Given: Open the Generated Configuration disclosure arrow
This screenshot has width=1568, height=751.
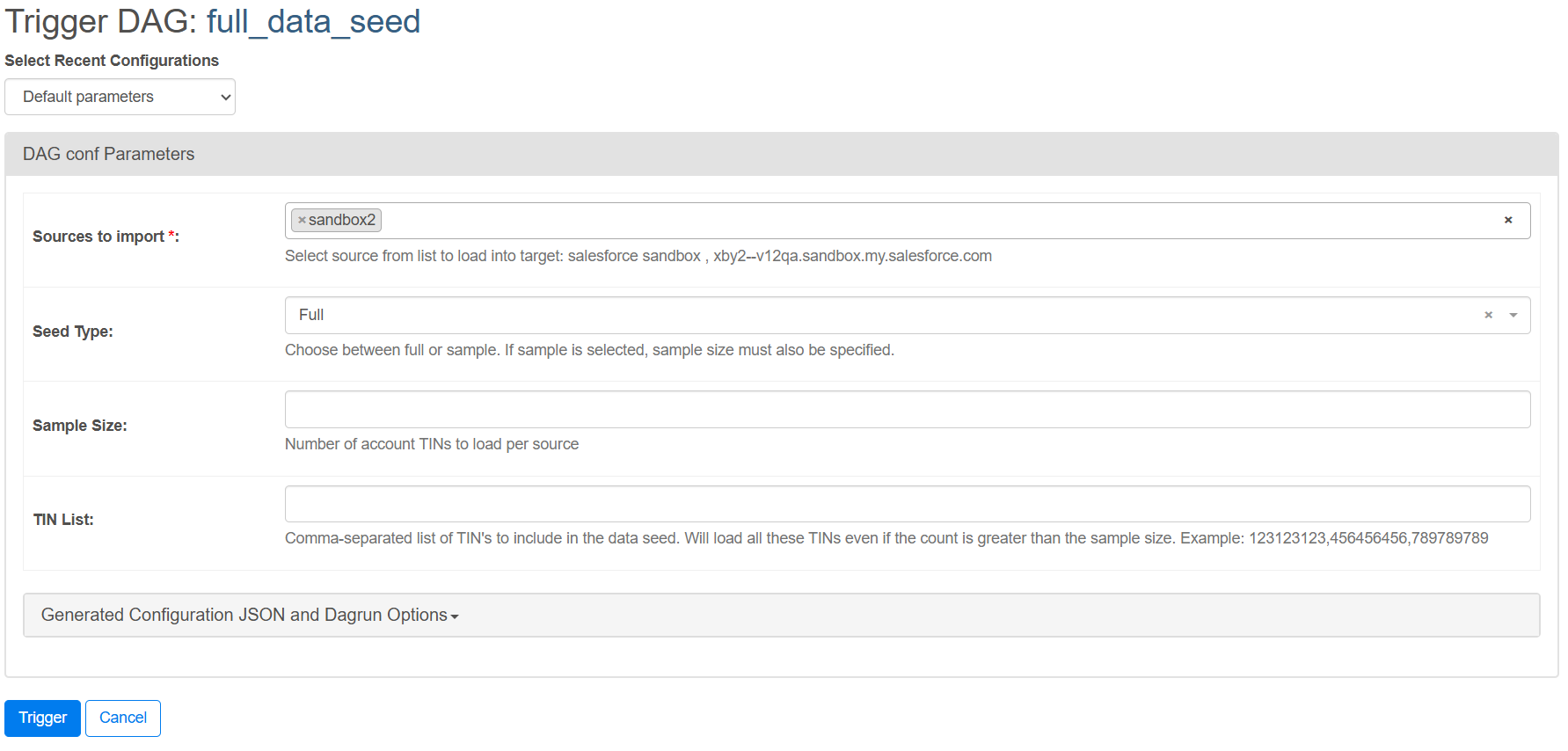Looking at the screenshot, I should click(x=454, y=616).
